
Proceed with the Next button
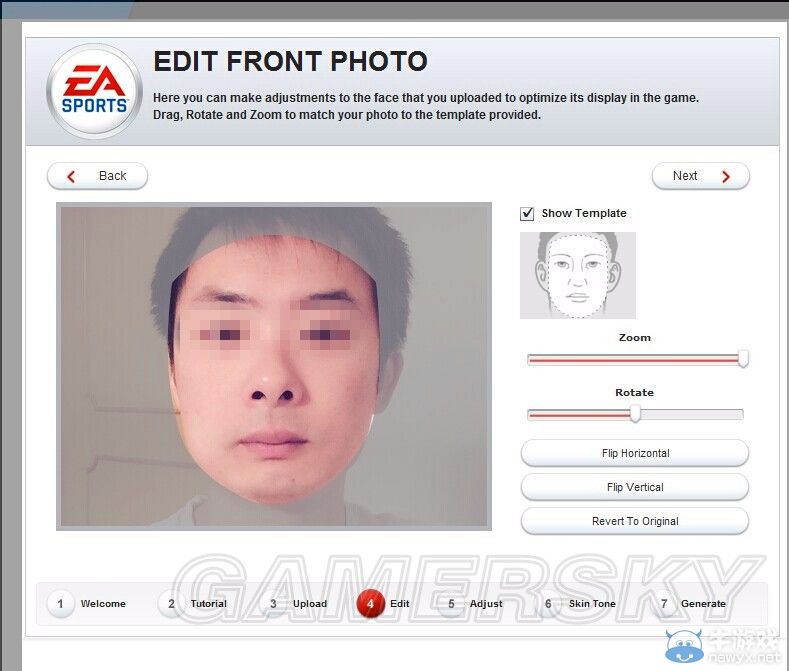tap(700, 176)
